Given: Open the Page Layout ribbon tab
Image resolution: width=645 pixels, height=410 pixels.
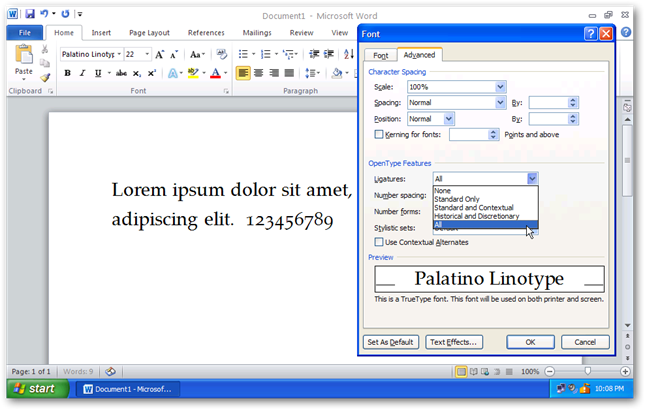Looking at the screenshot, I should point(149,32).
